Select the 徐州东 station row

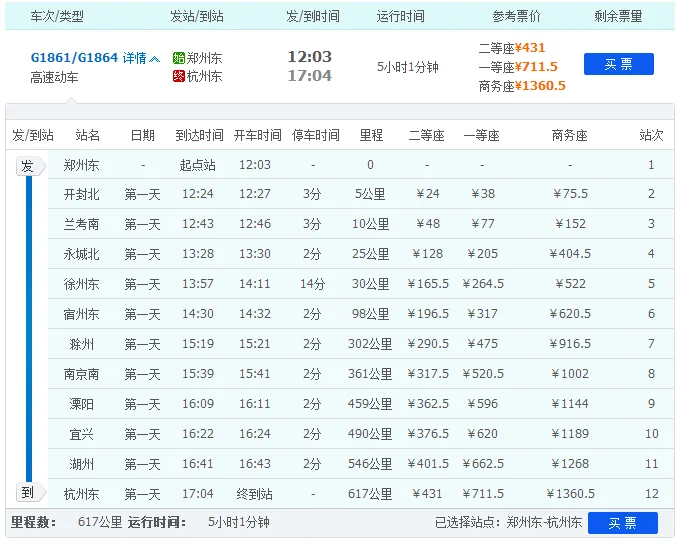click(340, 284)
